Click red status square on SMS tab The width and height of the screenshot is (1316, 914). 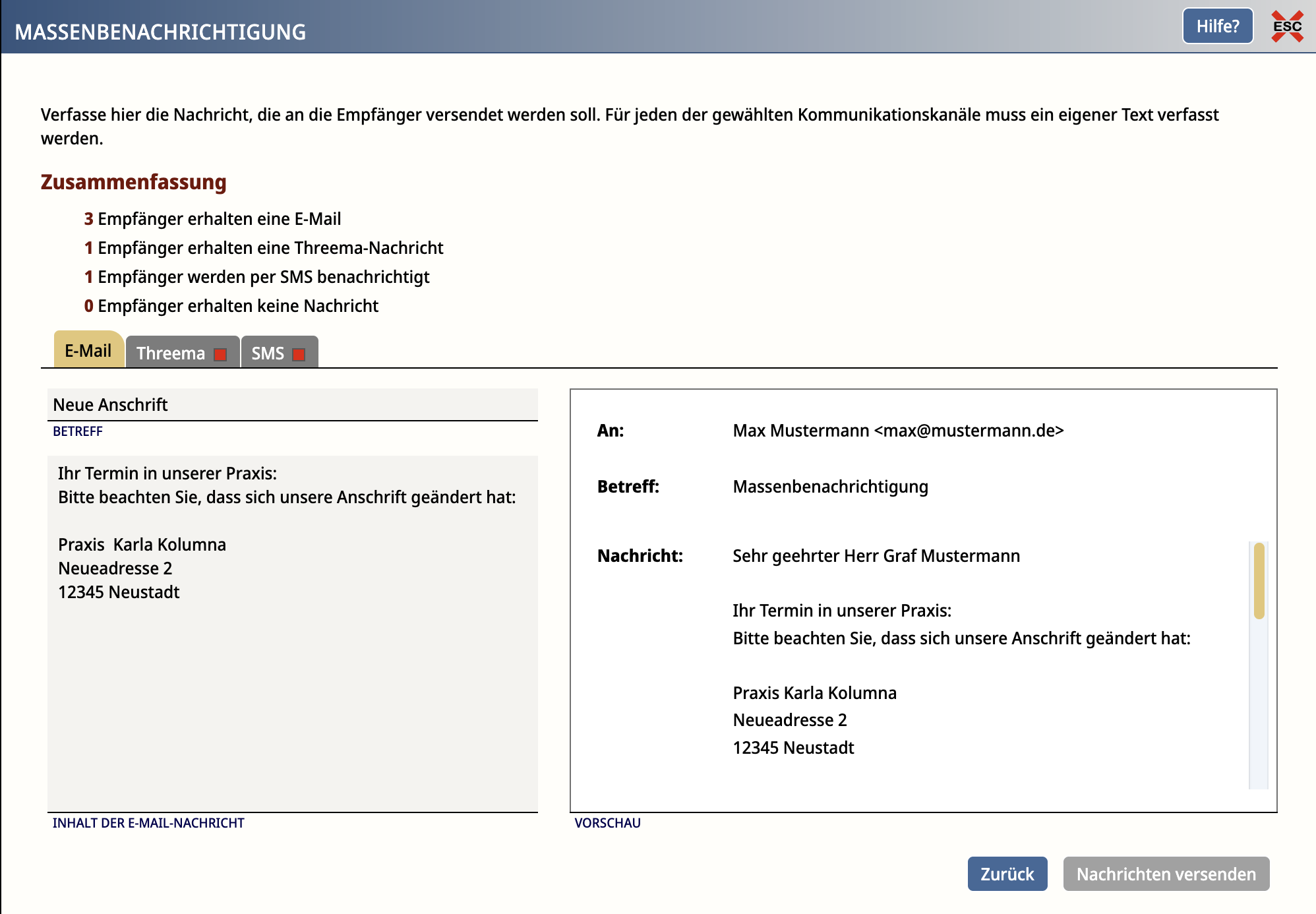(x=299, y=354)
